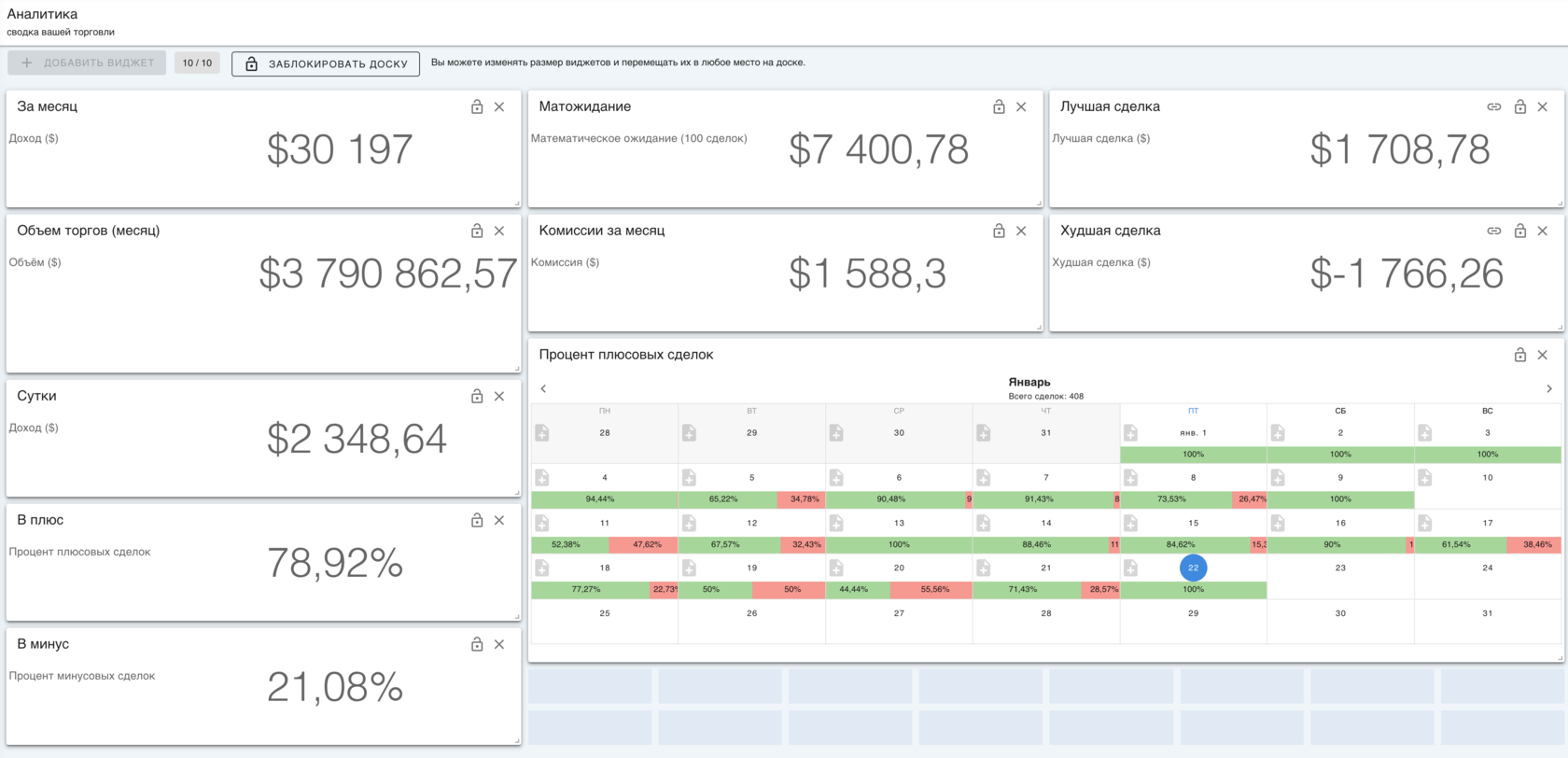Click Заблокировать доску button
Screen dimensions: 1568x758
click(326, 63)
